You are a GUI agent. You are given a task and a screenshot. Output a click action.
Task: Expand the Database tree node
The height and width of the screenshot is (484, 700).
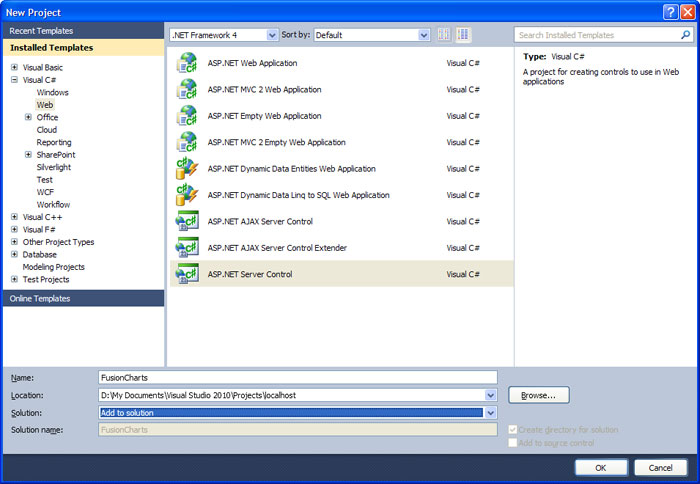pos(14,255)
